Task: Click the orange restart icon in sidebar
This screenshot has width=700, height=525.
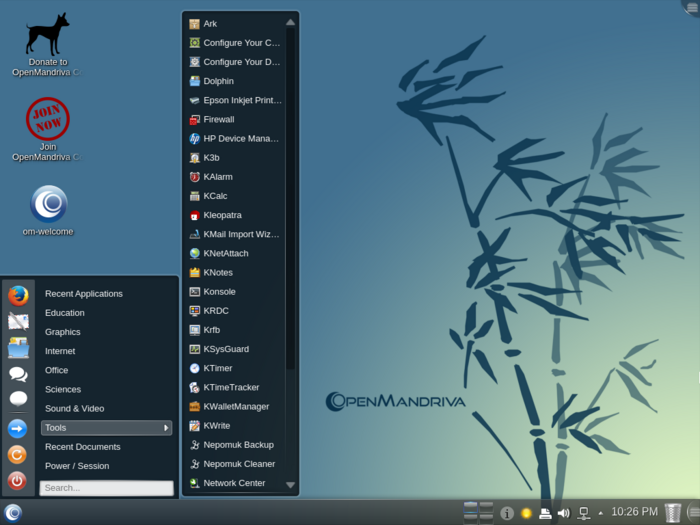Action: pos(18,454)
